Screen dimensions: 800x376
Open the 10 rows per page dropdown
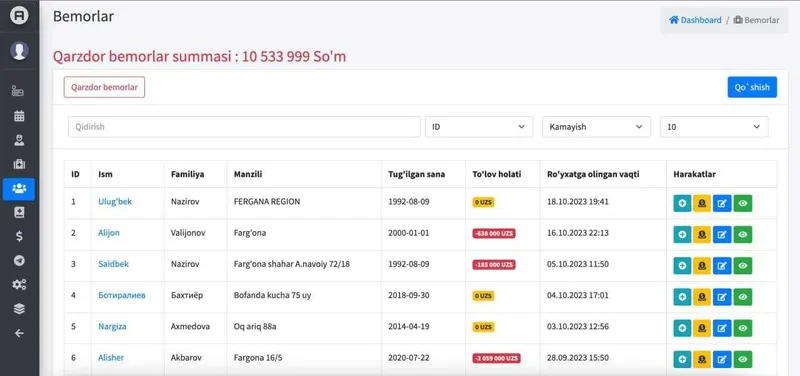[714, 127]
